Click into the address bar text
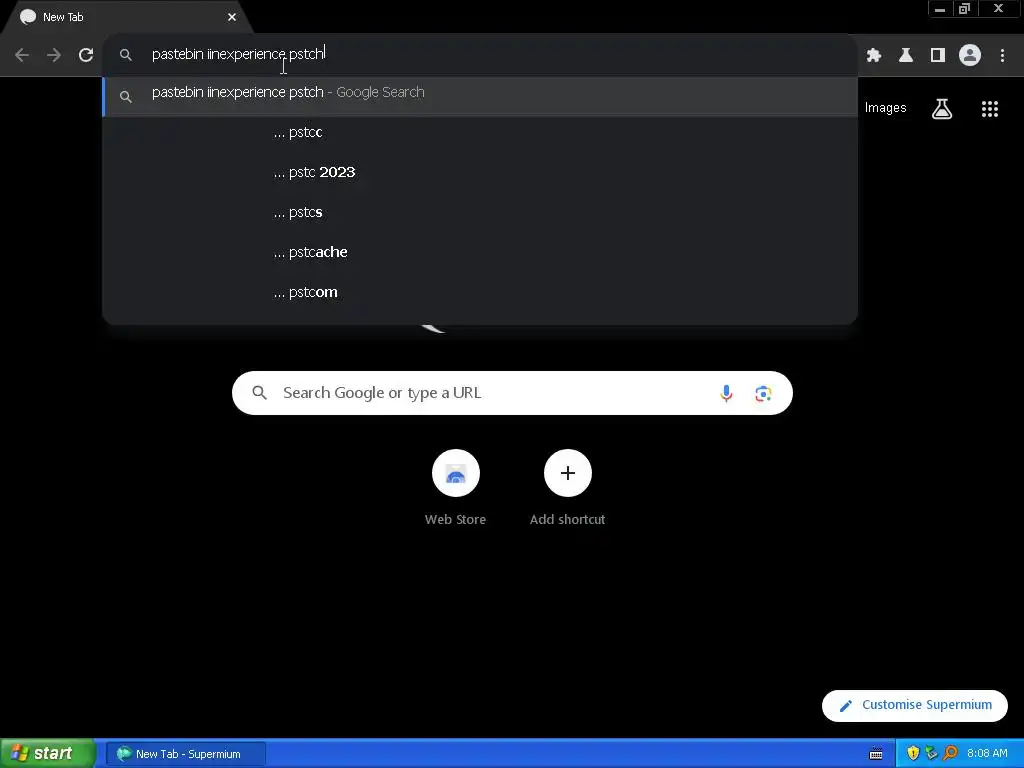Screen dimensions: 1024x768 coord(238,54)
